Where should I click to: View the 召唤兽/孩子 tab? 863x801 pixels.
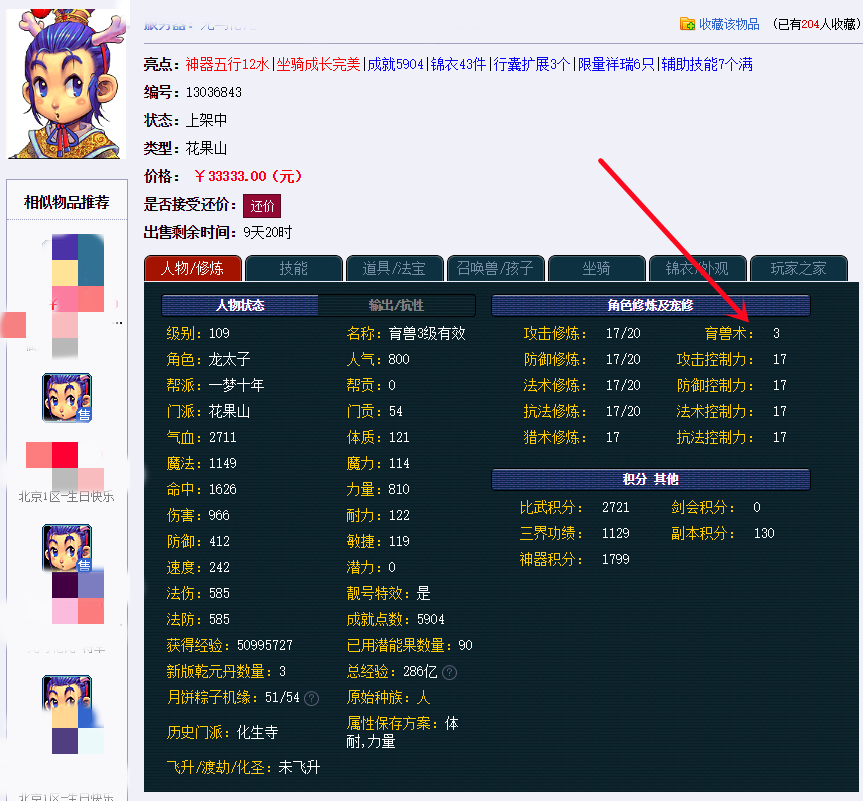click(494, 268)
